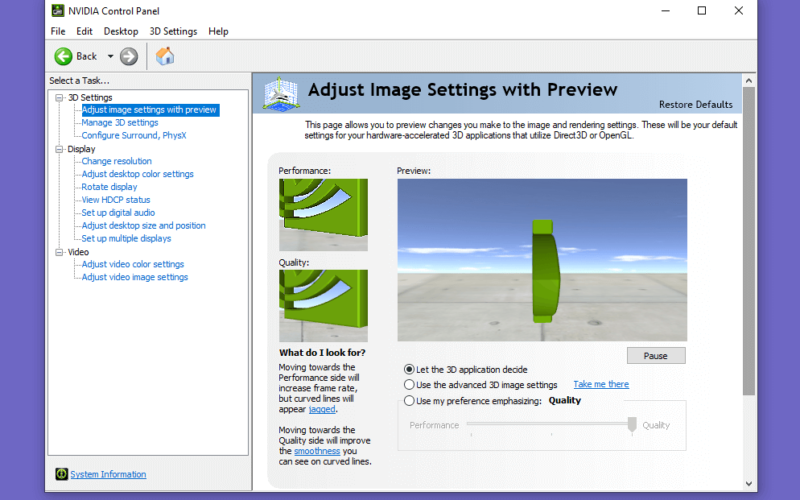
Task: Click the jagged help link
Action: pyautogui.click(x=322, y=409)
